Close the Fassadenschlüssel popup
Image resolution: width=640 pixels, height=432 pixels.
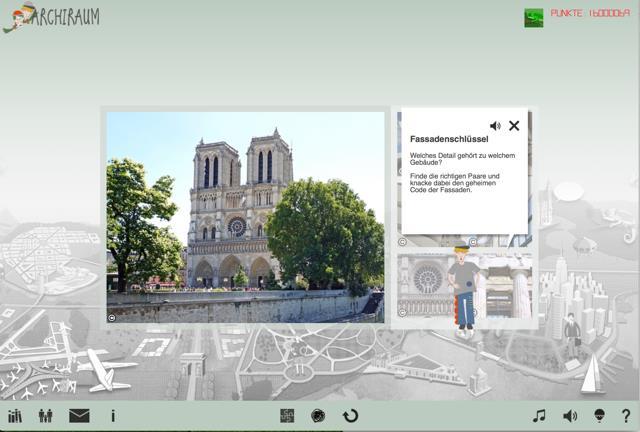(514, 126)
